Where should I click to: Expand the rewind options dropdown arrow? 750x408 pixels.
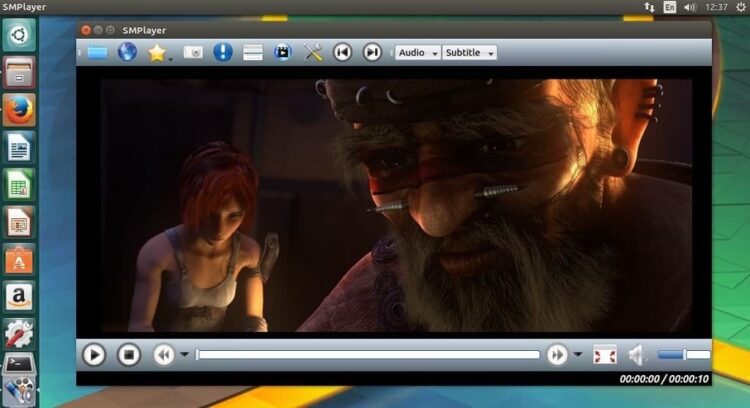184,354
